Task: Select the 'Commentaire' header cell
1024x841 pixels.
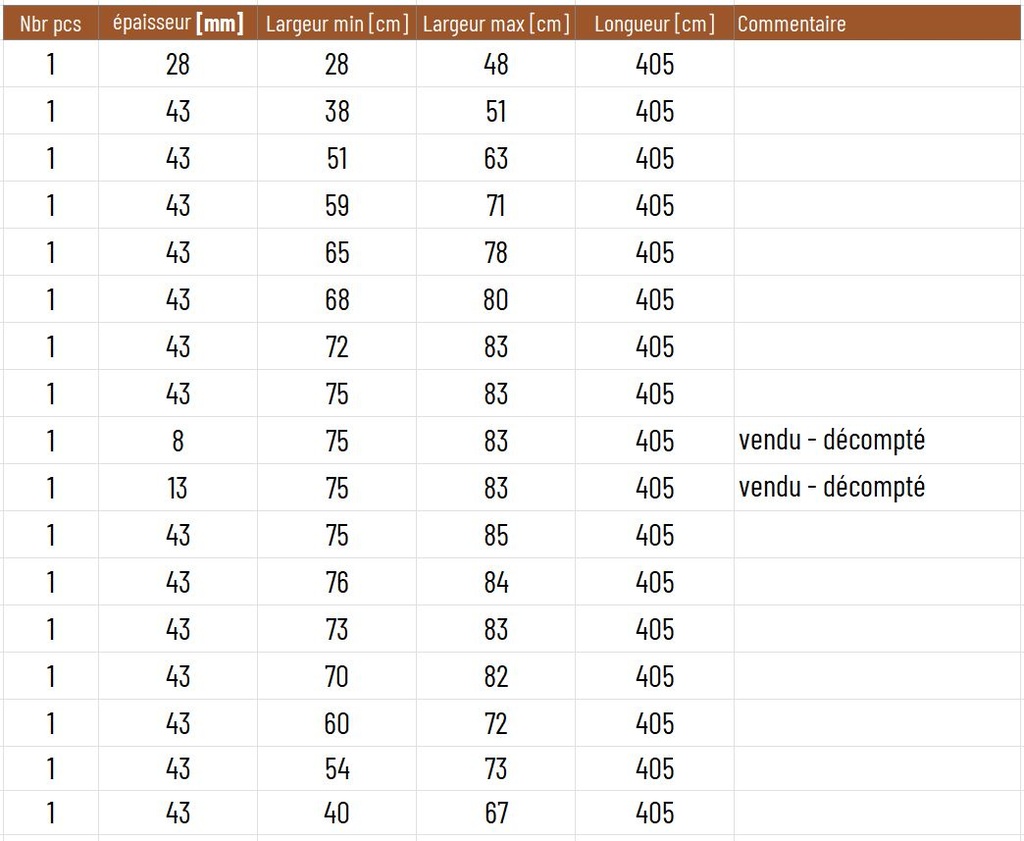Action: 791,24
